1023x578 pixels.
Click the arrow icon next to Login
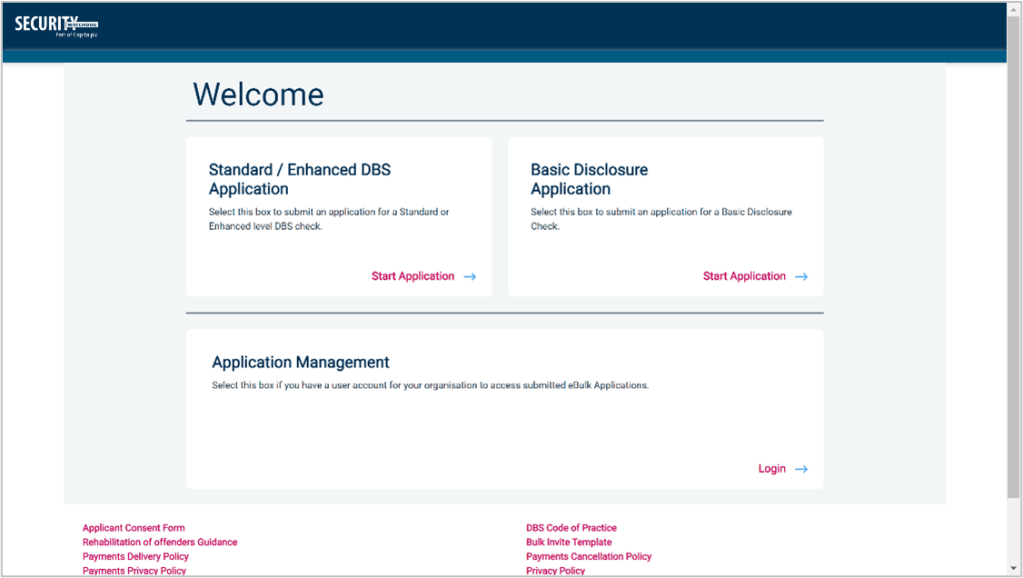click(801, 469)
